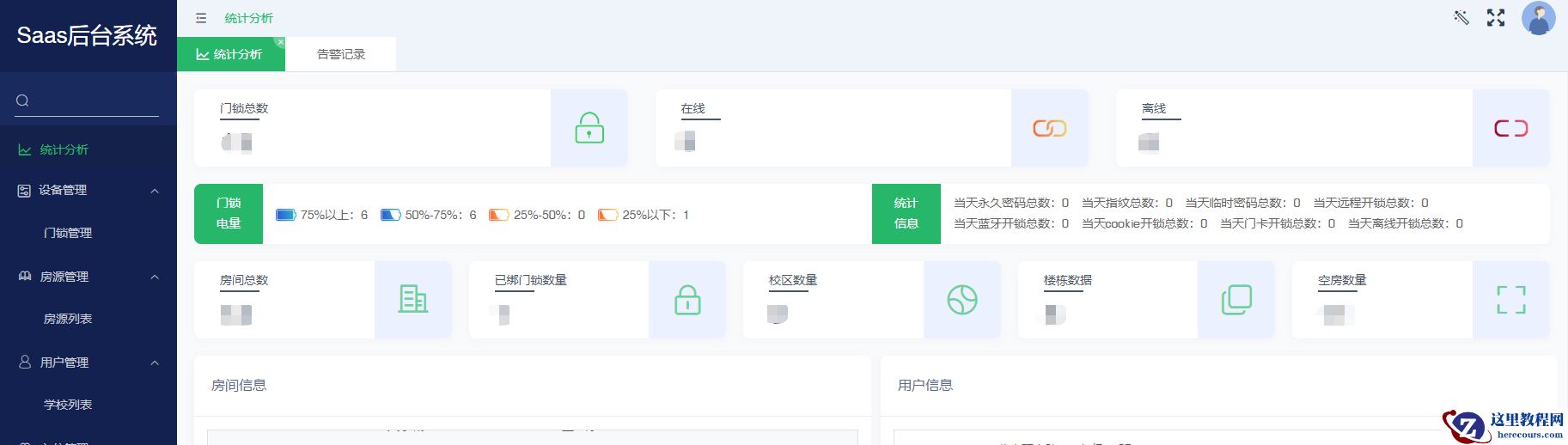Select 当天远程开锁总数 statistic
The image size is (1568, 445).
[1371, 203]
